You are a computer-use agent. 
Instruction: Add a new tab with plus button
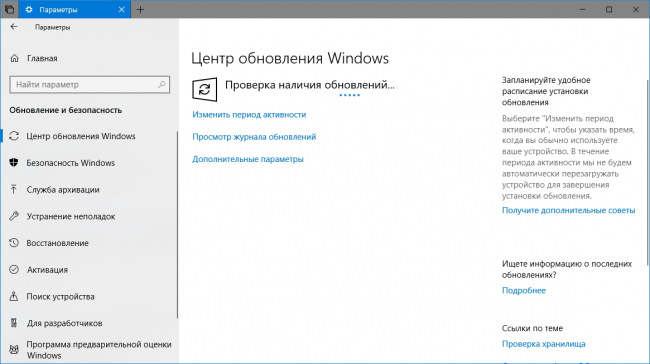(141, 9)
